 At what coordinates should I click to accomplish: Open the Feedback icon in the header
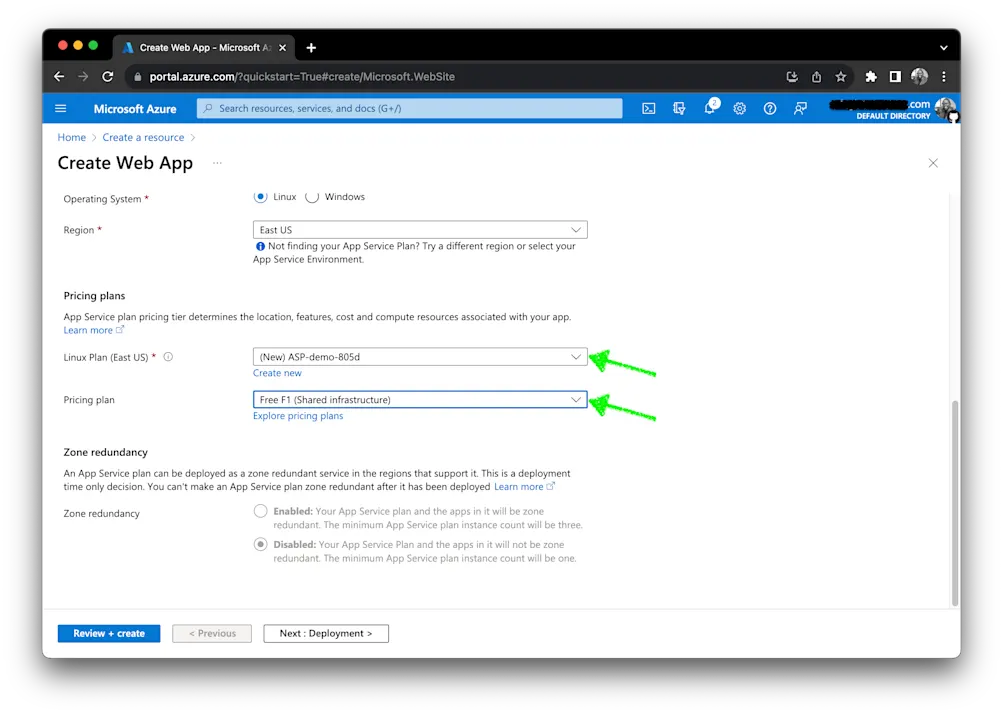(799, 108)
